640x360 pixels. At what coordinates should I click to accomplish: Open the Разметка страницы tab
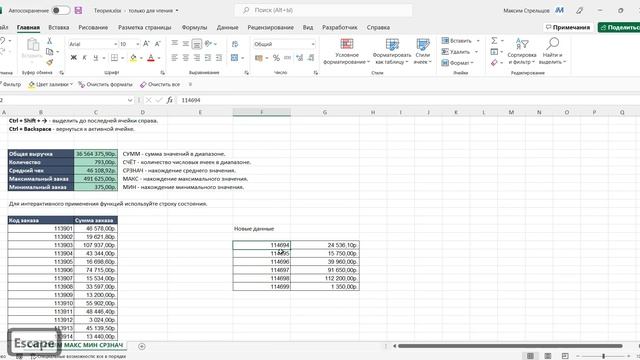144,27
